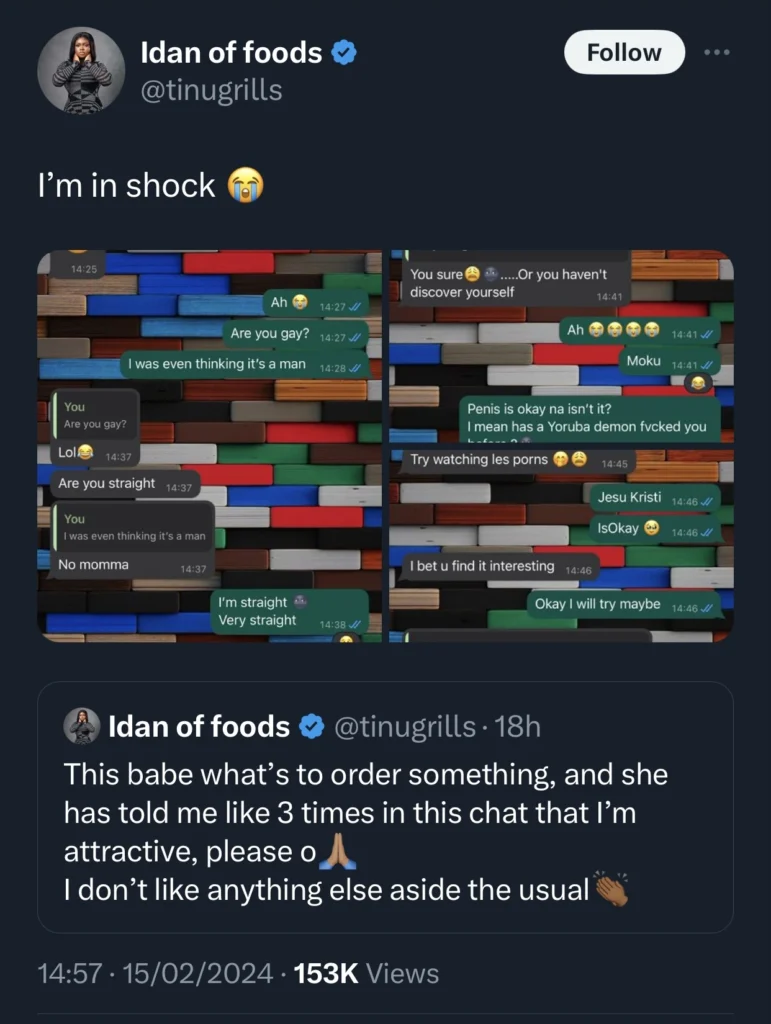Open the three-dot more options menu
The width and height of the screenshot is (771, 1024).
pos(716,53)
